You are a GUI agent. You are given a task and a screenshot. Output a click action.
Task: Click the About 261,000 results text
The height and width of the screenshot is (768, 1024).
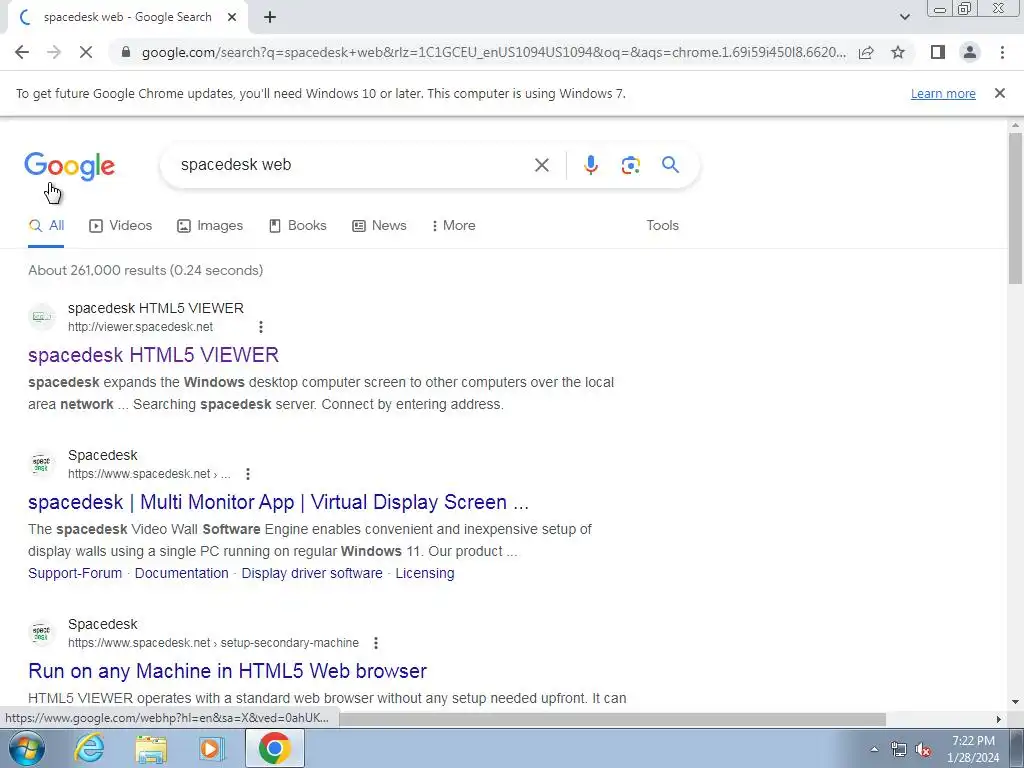pyautogui.click(x=146, y=270)
